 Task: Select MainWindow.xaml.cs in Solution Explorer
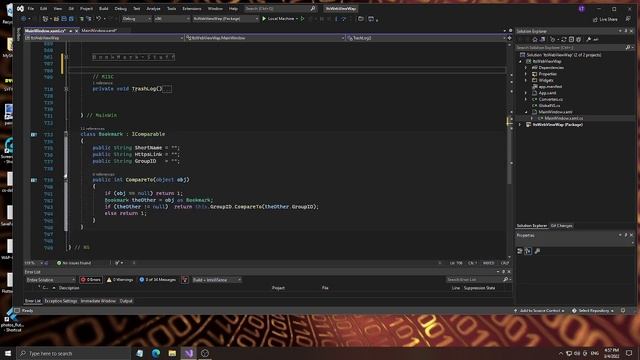pyautogui.click(x=563, y=118)
